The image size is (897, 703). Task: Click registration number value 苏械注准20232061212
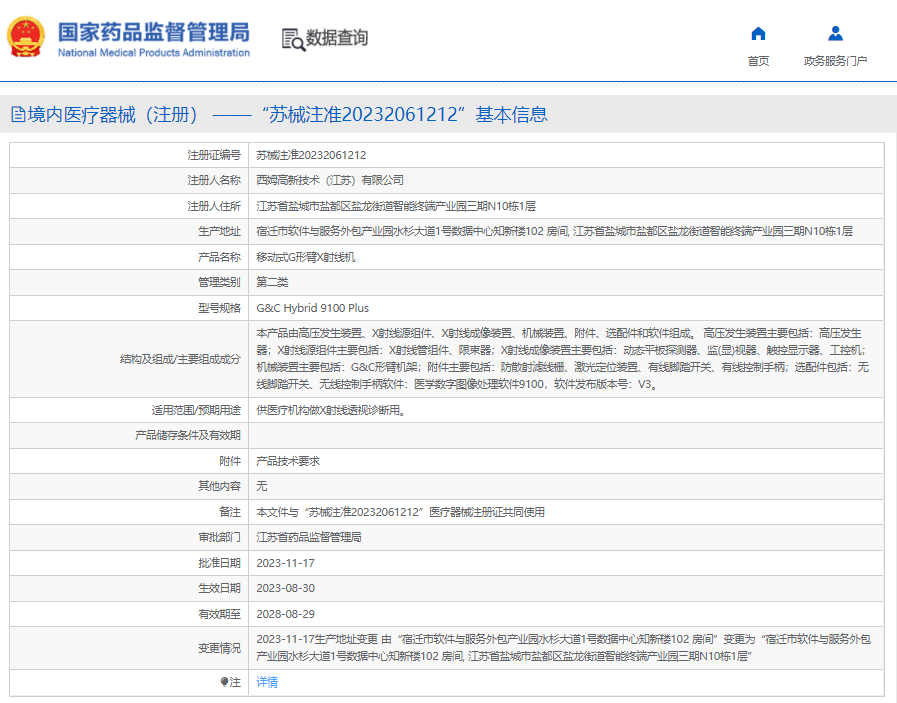[311, 155]
